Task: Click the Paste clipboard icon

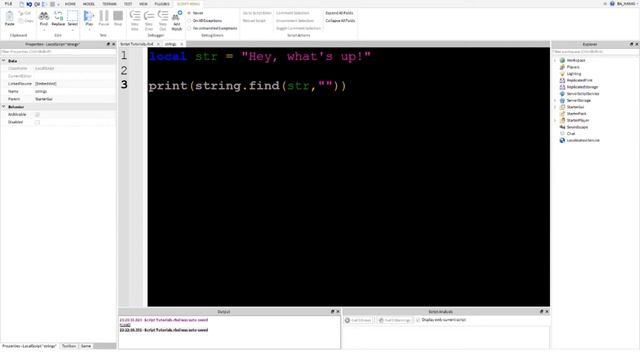Action: point(9,16)
